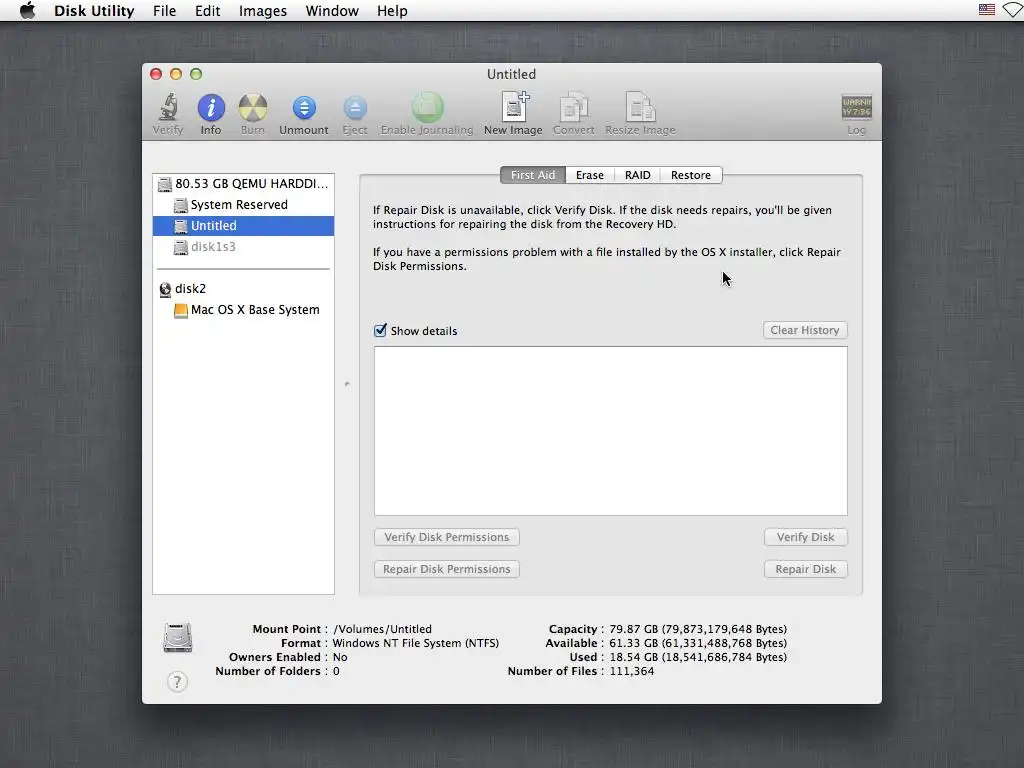This screenshot has width=1024, height=768.
Task: Click the Untitled window title text
Action: (x=511, y=74)
